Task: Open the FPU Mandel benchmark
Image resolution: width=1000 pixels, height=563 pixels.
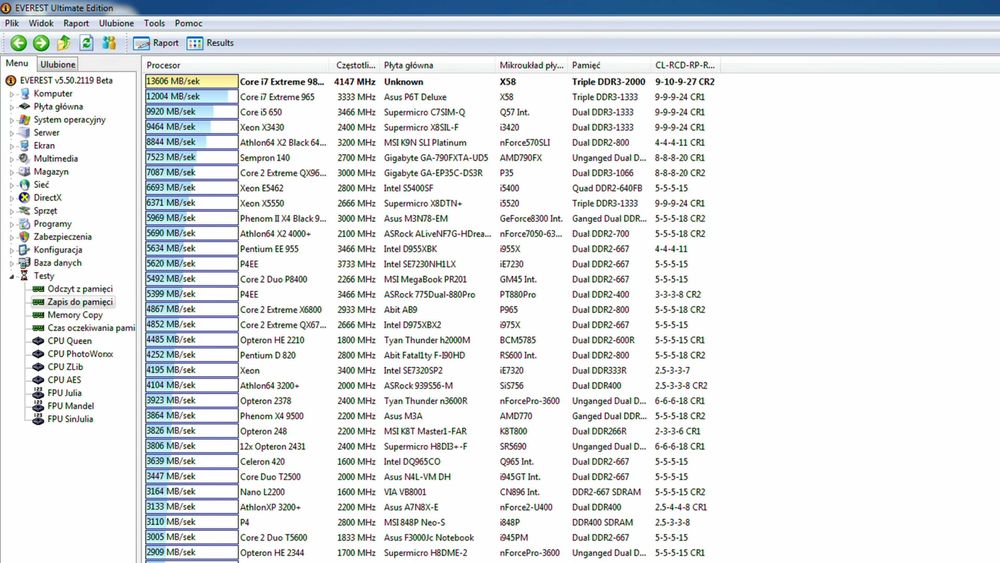Action: pos(71,406)
